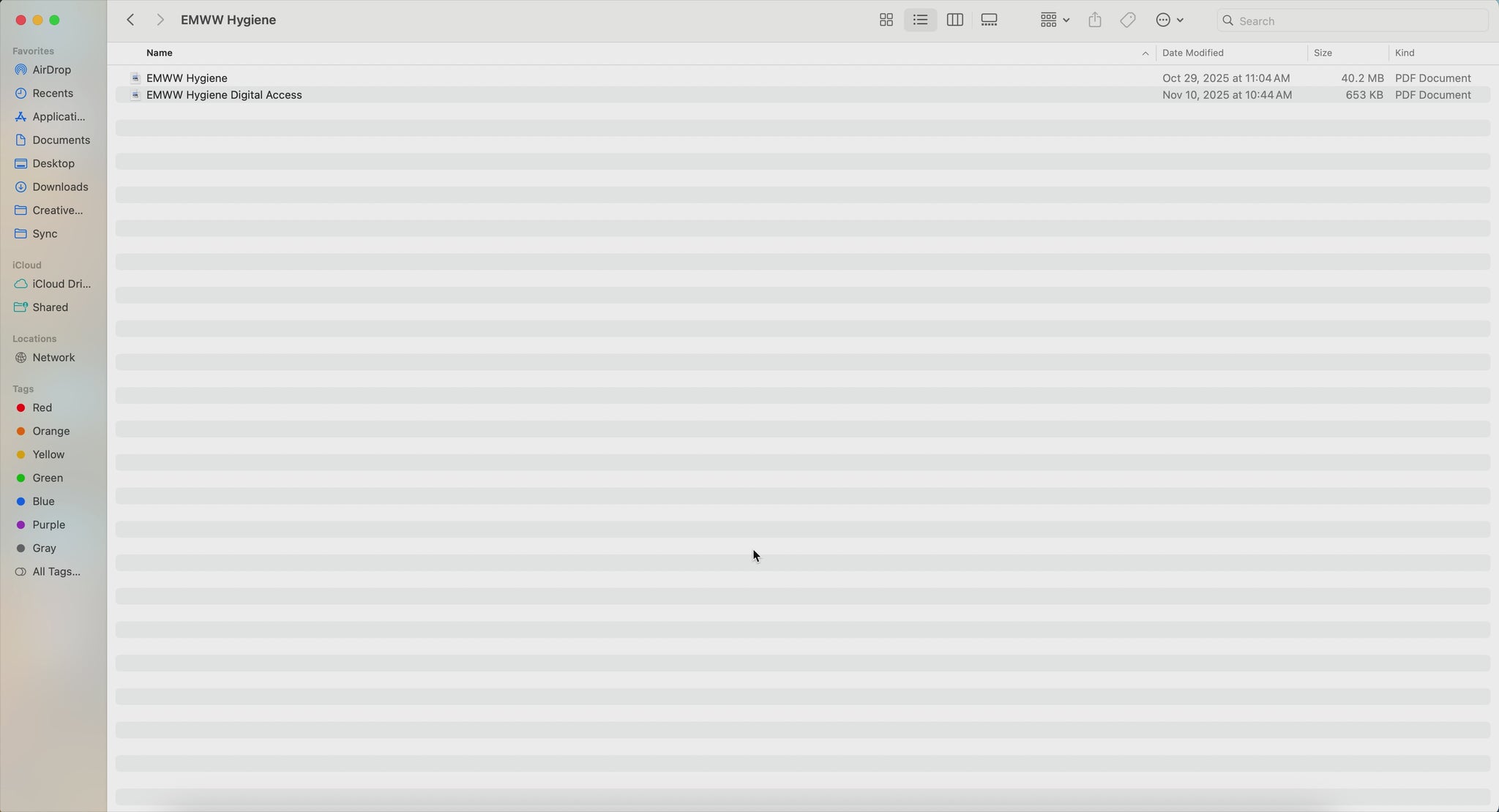1499x812 pixels.
Task: Open All Tags in sidebar
Action: pos(56,572)
